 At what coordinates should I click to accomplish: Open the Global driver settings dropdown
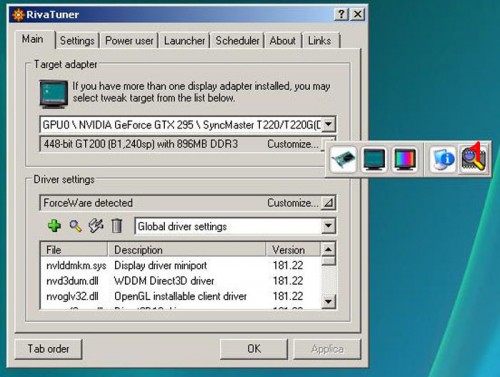(x=328, y=226)
